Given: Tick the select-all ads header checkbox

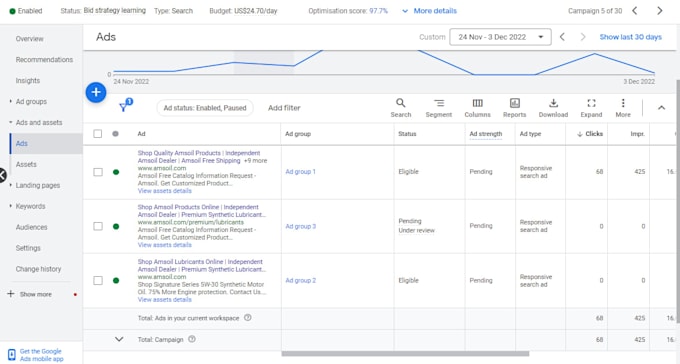Looking at the screenshot, I should click(98, 134).
